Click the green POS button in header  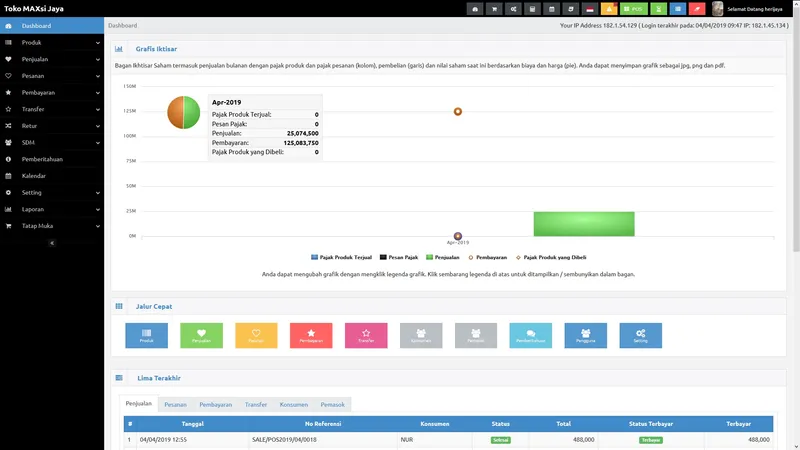tap(633, 9)
